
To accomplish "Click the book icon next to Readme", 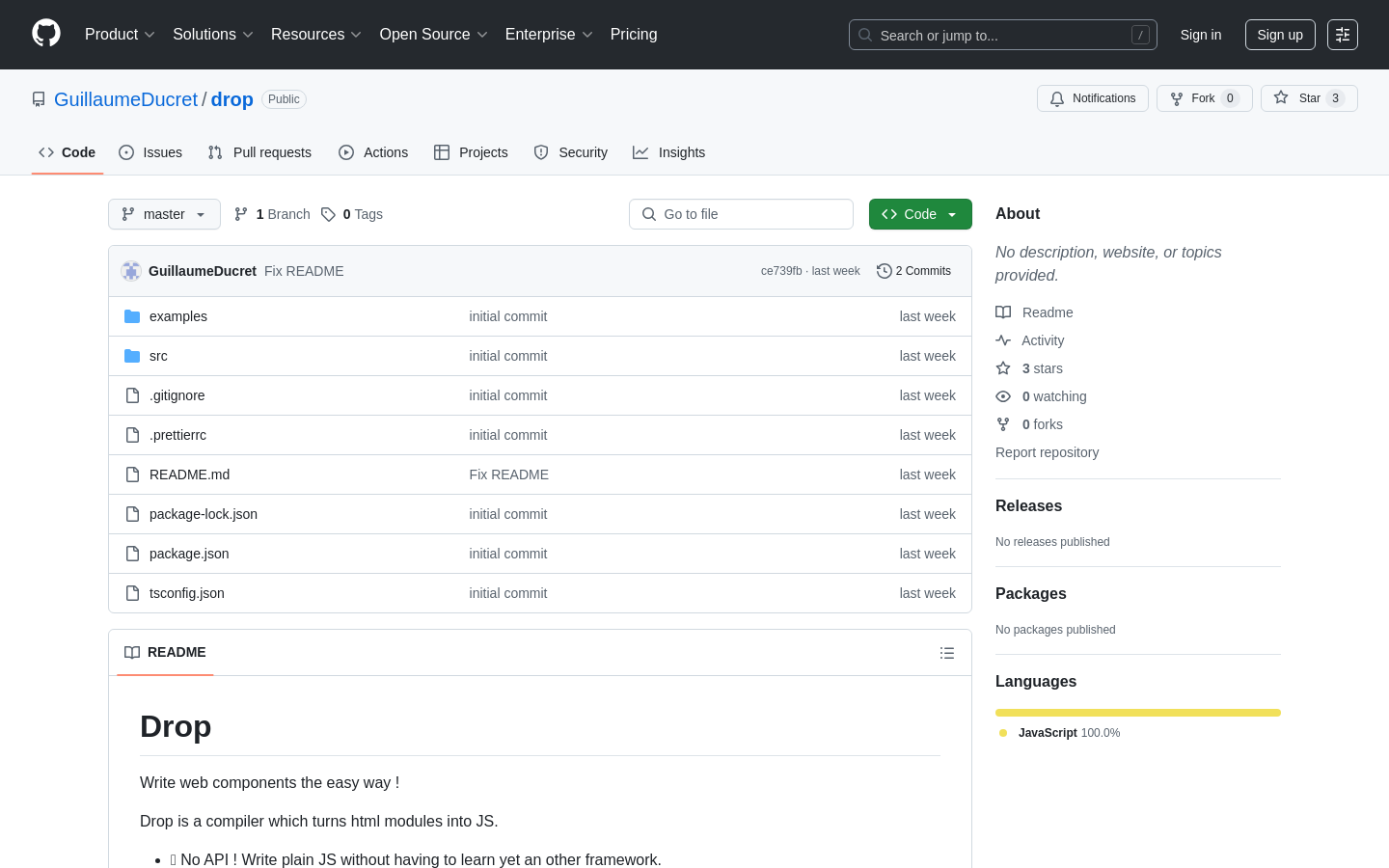I will tap(1003, 312).
